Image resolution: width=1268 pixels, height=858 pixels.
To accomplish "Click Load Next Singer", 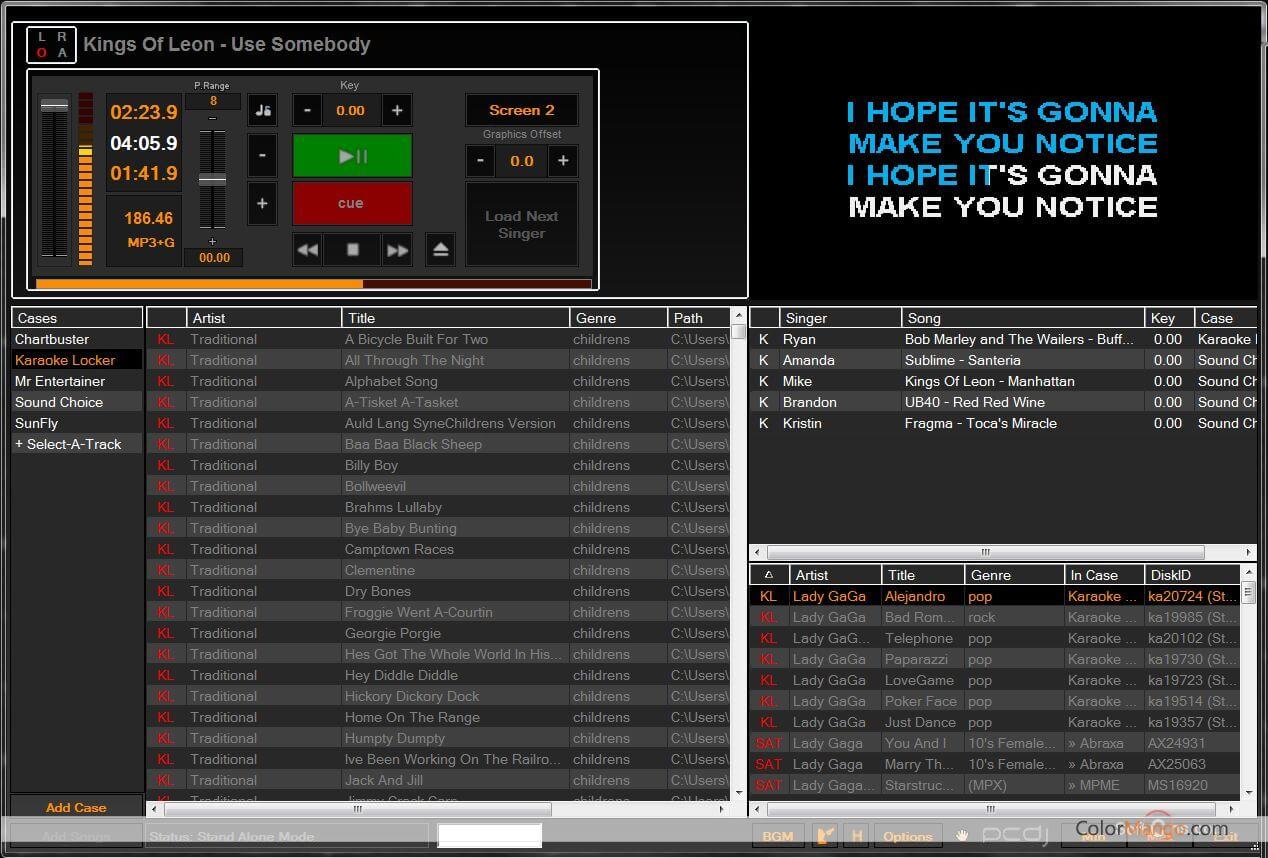I will (522, 224).
